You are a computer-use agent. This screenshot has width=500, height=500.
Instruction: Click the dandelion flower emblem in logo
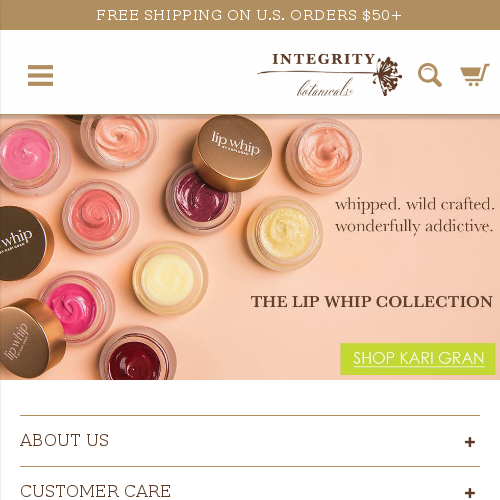[x=388, y=76]
